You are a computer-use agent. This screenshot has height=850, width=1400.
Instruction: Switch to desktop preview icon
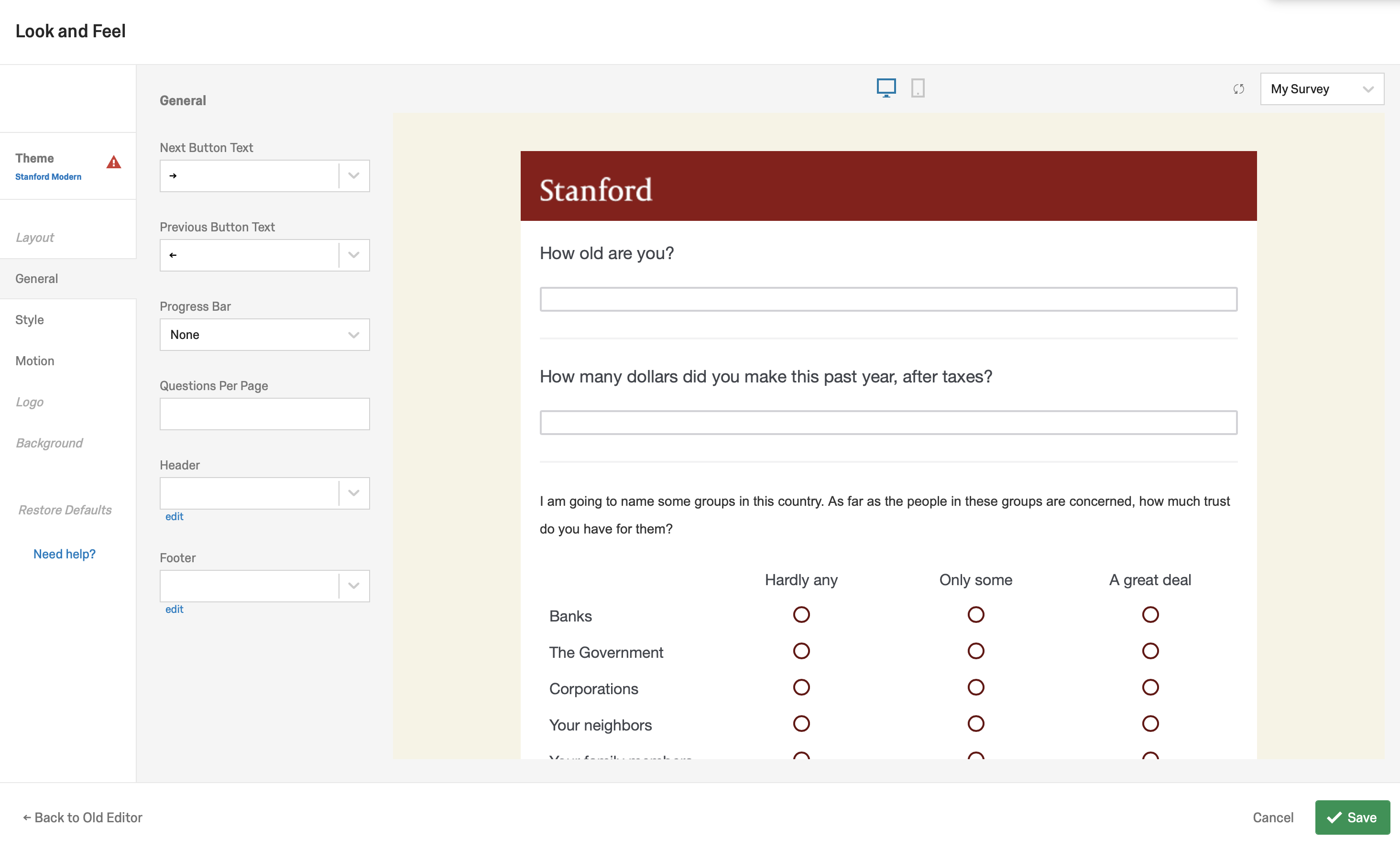(886, 88)
